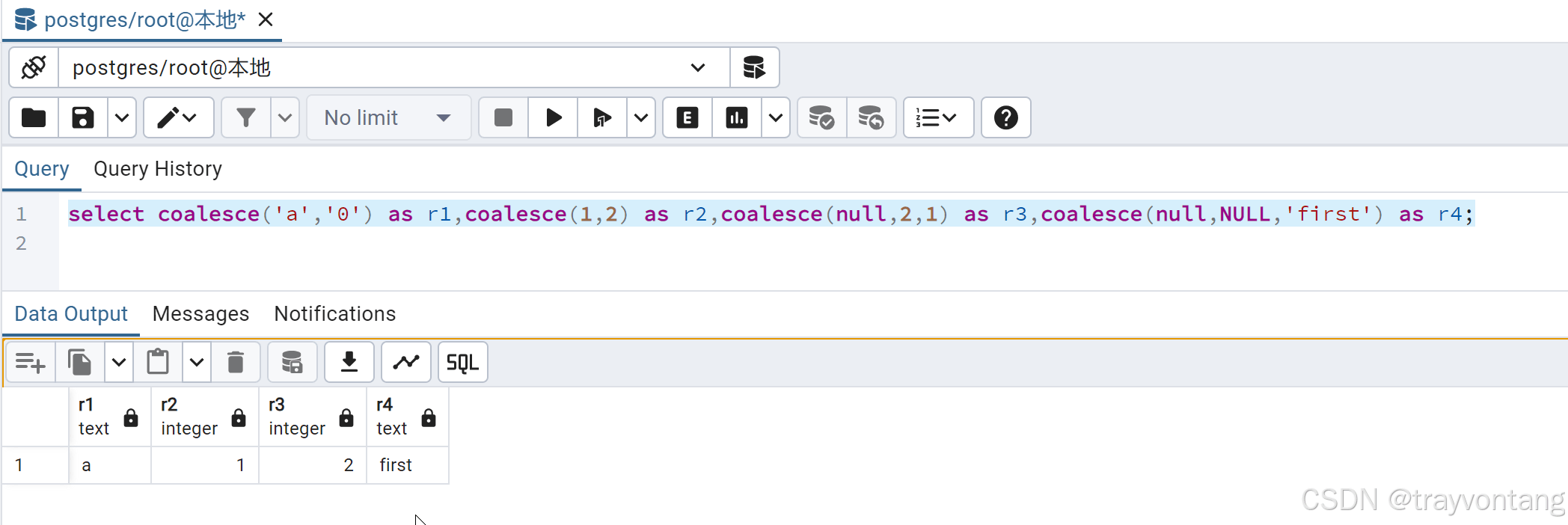1568x525 pixels.
Task: Click the Save data changes icon
Action: coord(293,363)
